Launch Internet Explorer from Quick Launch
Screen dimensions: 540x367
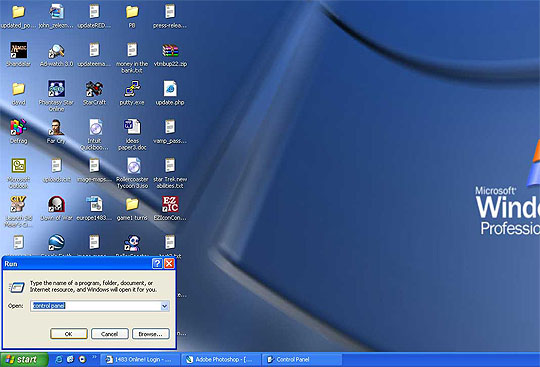[x=59, y=360]
